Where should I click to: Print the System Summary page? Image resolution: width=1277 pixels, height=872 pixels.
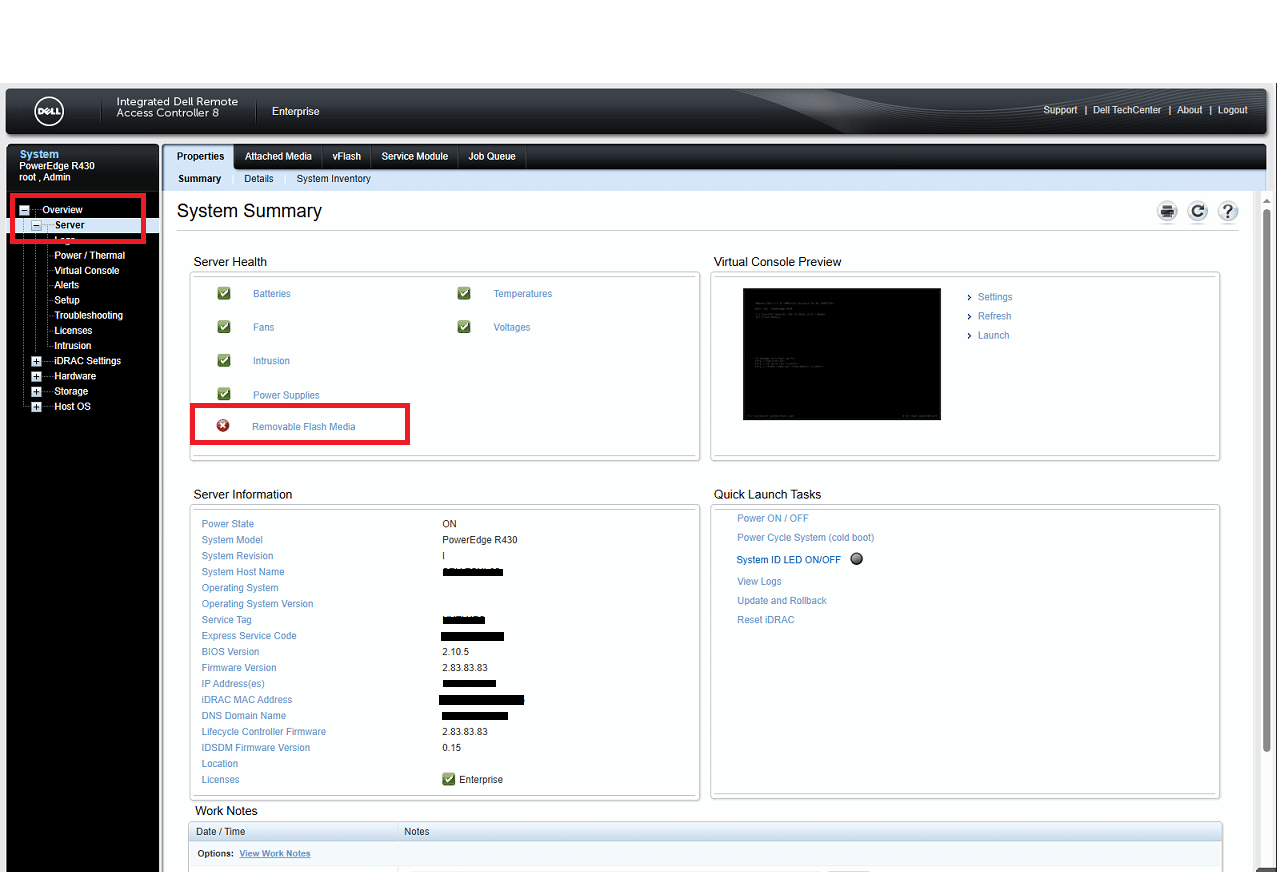pos(1167,211)
